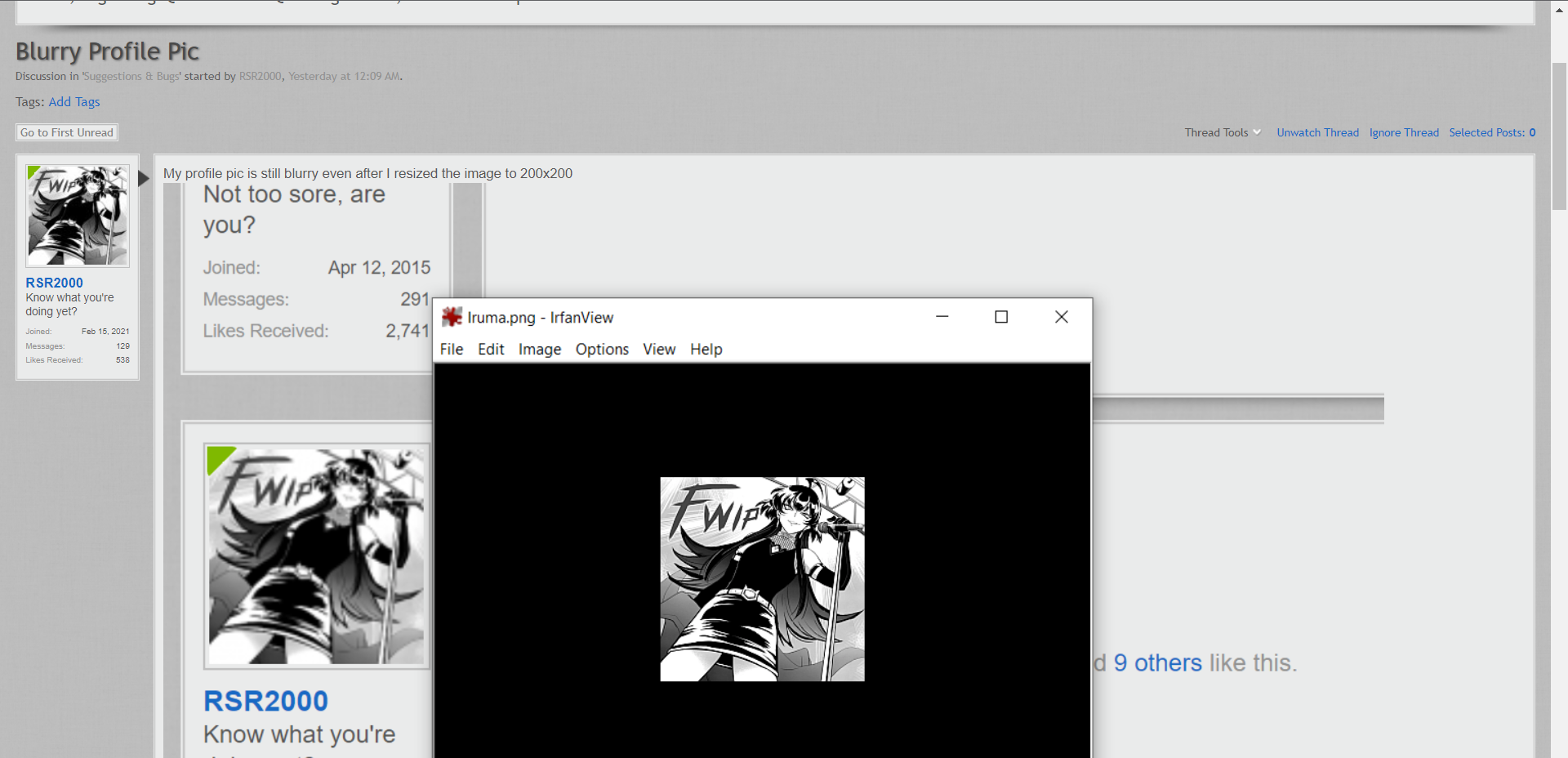This screenshot has width=1568, height=758.
Task: Open the Image menu in IrfanView
Action: pos(540,349)
